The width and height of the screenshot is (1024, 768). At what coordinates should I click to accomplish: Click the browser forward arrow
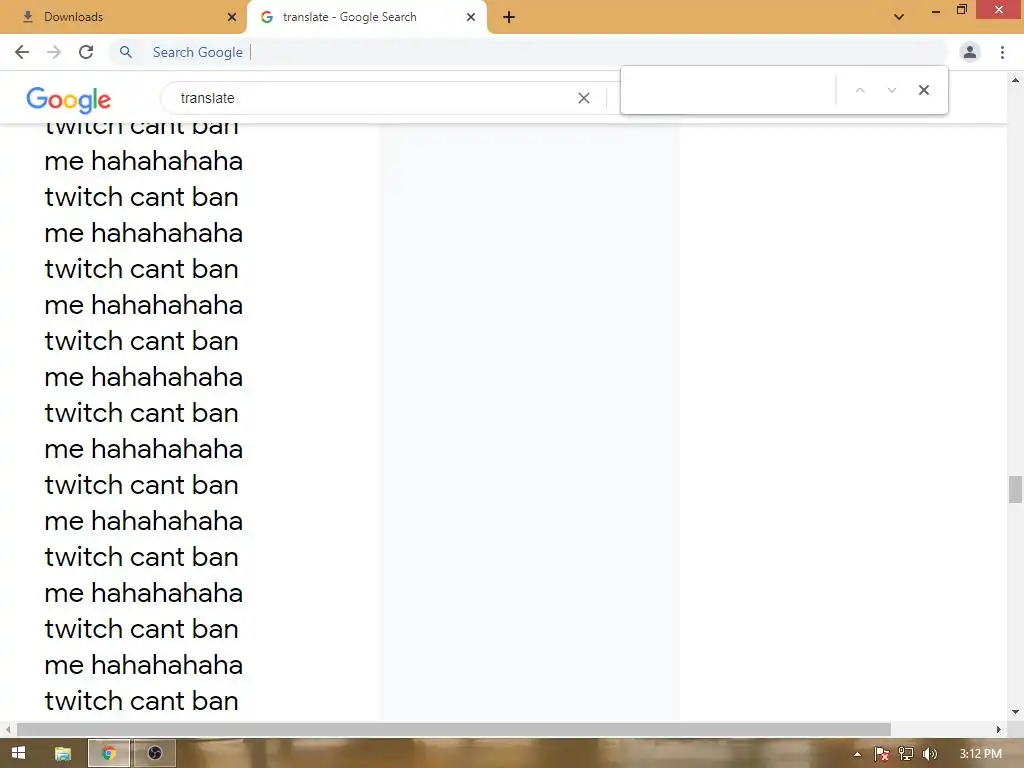pos(54,52)
